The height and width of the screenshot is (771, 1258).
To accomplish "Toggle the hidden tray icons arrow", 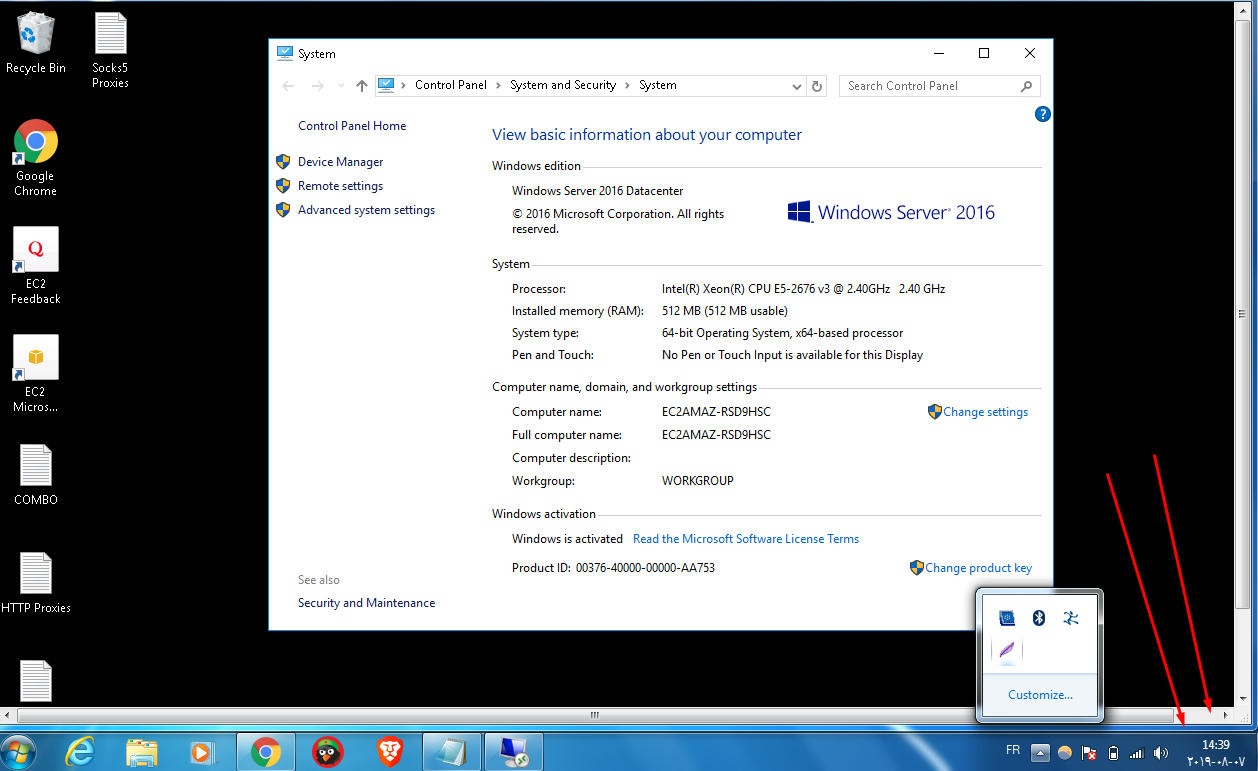I will 1041,753.
